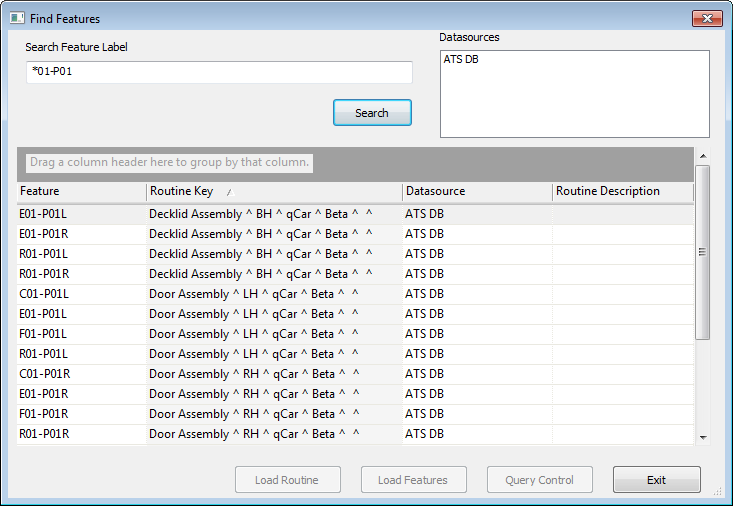This screenshot has height=506, width=733.
Task: Click the Load Routine button
Action: (287, 480)
